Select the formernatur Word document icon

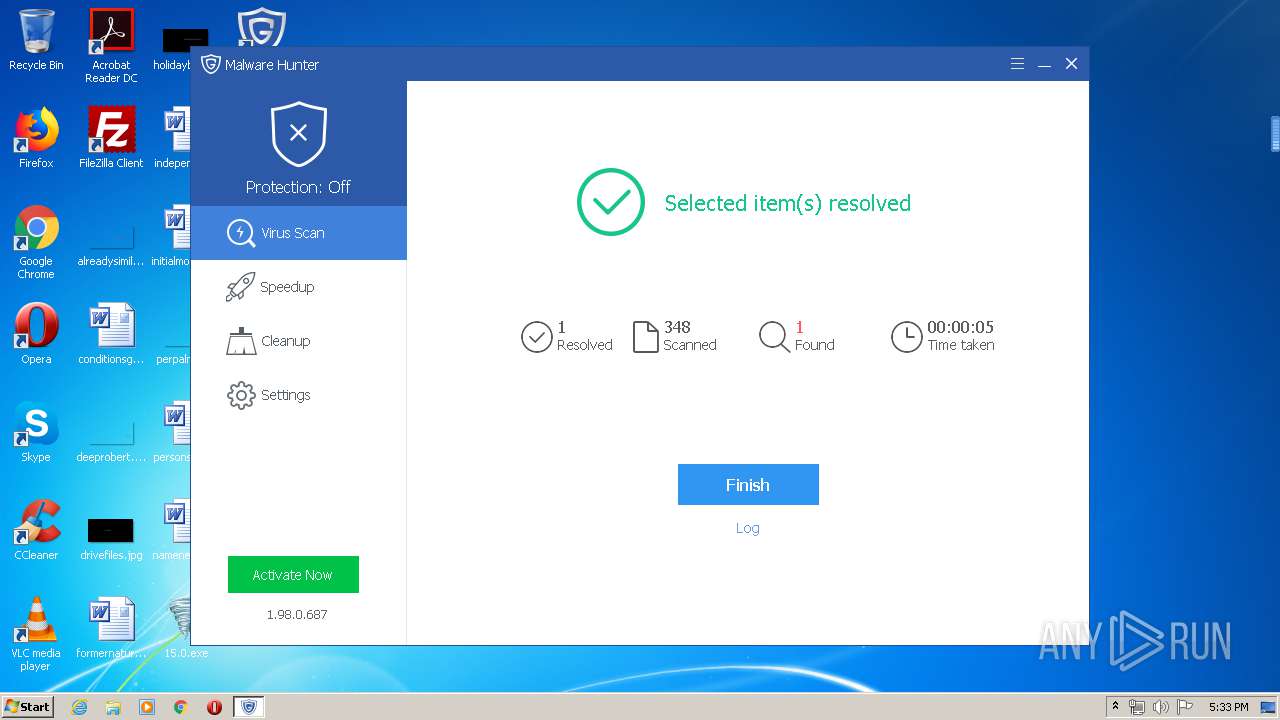pyautogui.click(x=111, y=628)
